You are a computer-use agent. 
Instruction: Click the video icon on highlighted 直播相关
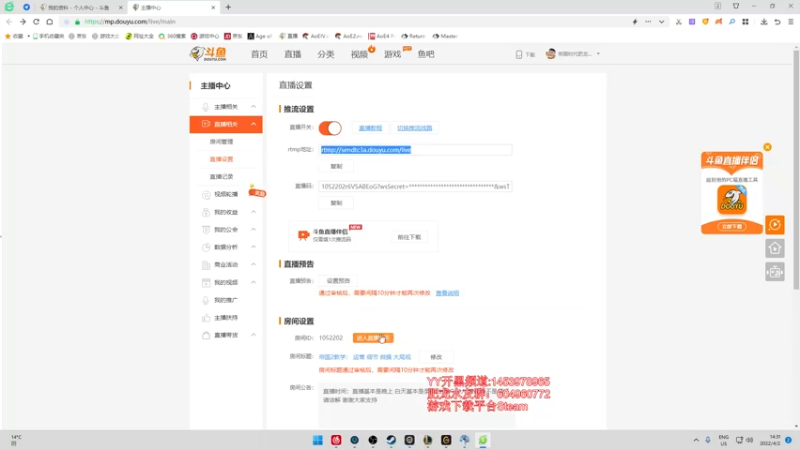[206, 124]
